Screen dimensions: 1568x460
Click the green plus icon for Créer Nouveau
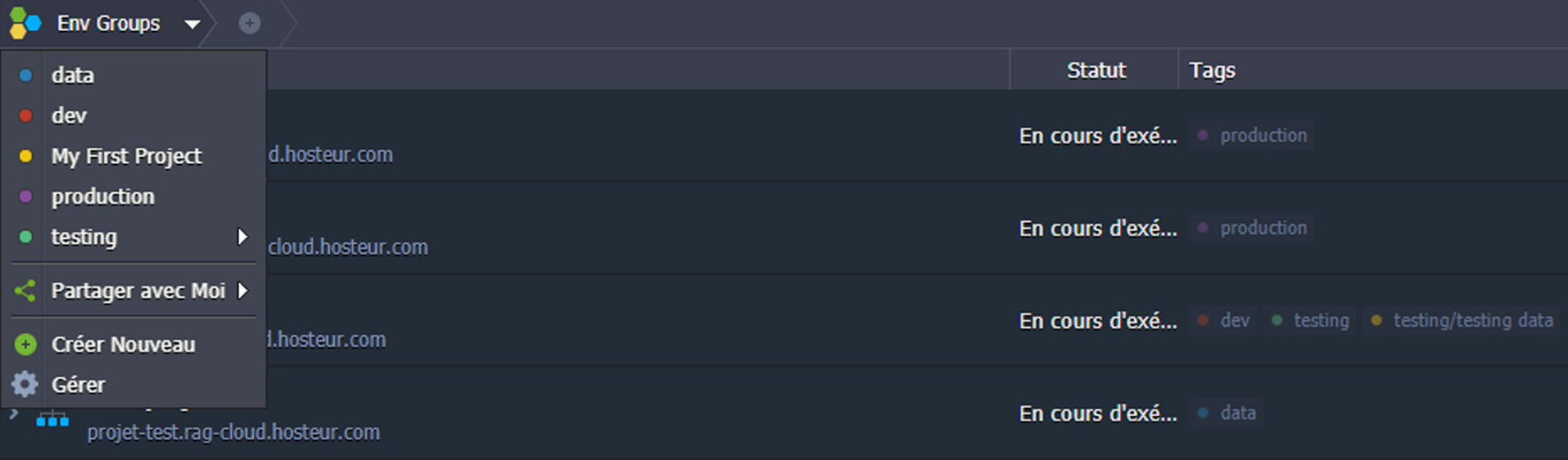[26, 345]
